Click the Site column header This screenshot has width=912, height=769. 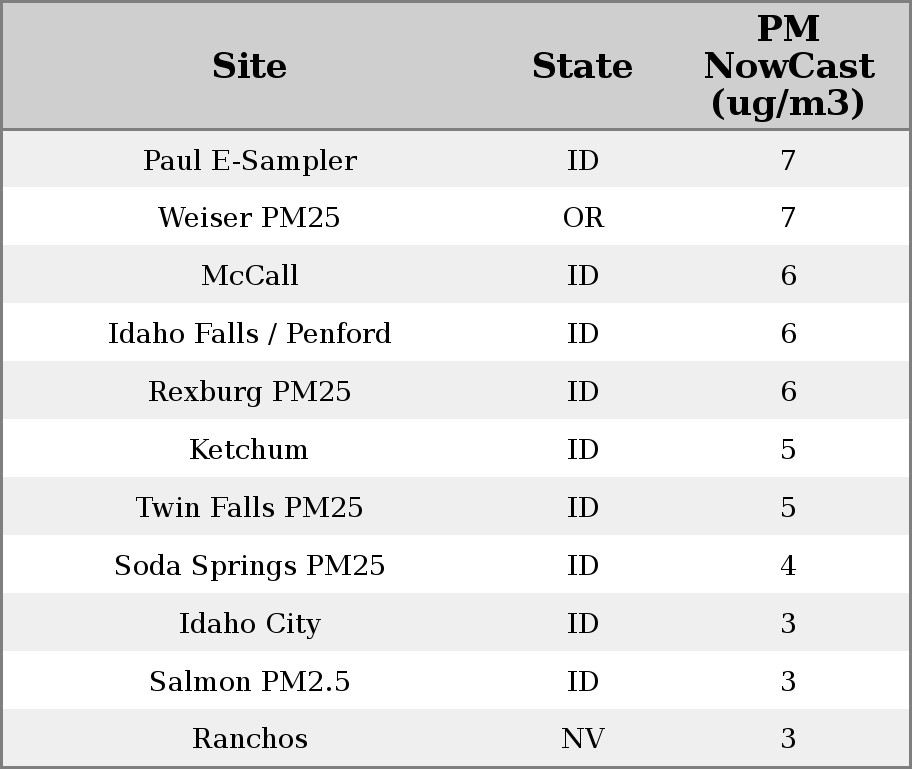[x=249, y=66]
